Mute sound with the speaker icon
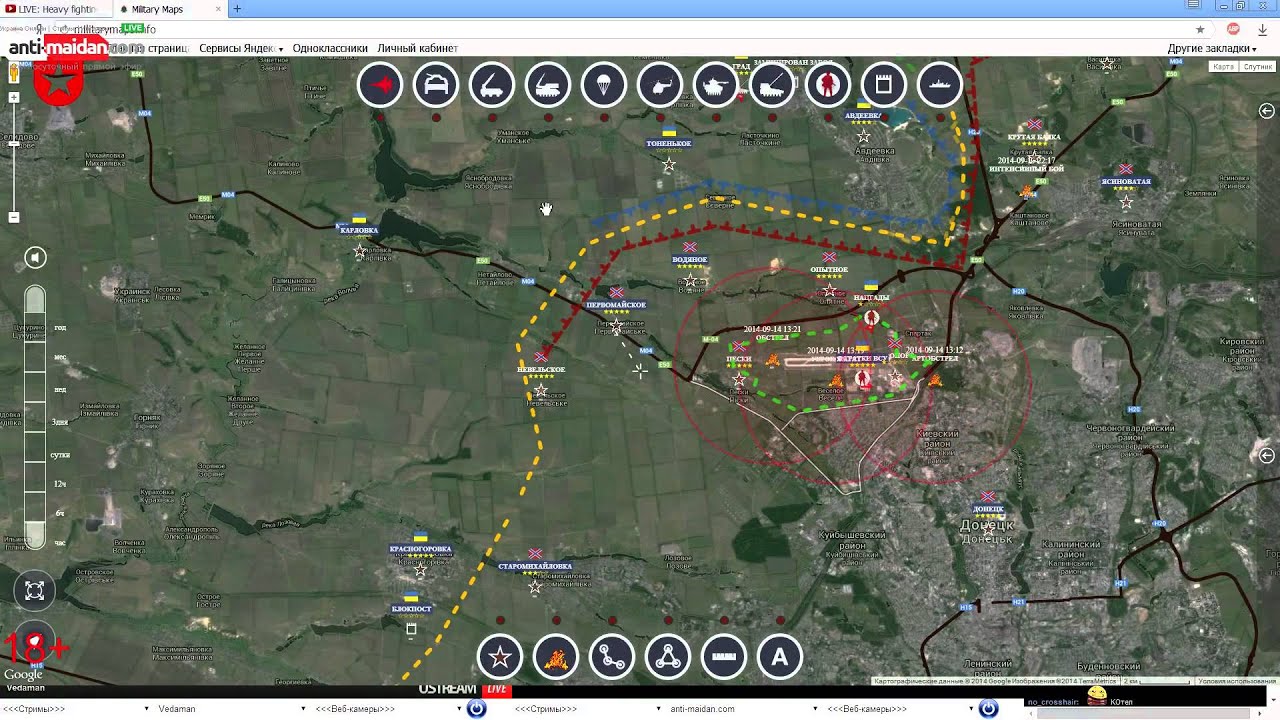Image resolution: width=1280 pixels, height=720 pixels. pyautogui.click(x=35, y=258)
